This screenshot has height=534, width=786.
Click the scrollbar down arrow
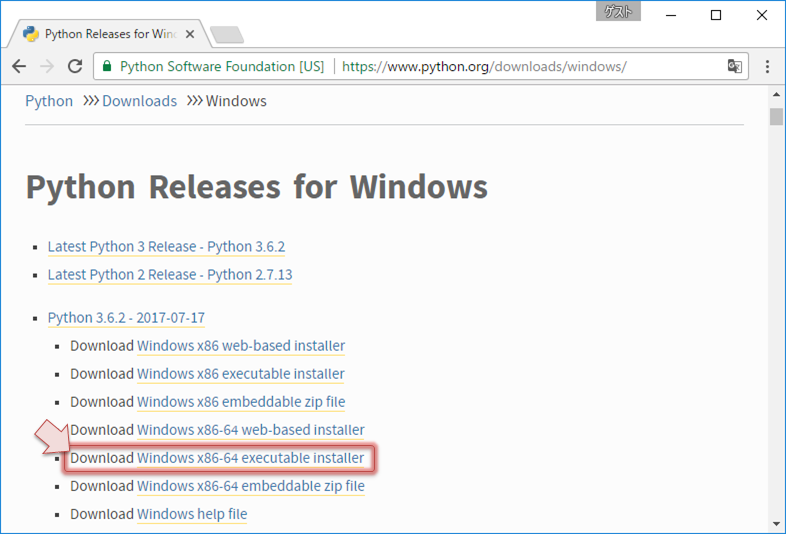[776, 523]
